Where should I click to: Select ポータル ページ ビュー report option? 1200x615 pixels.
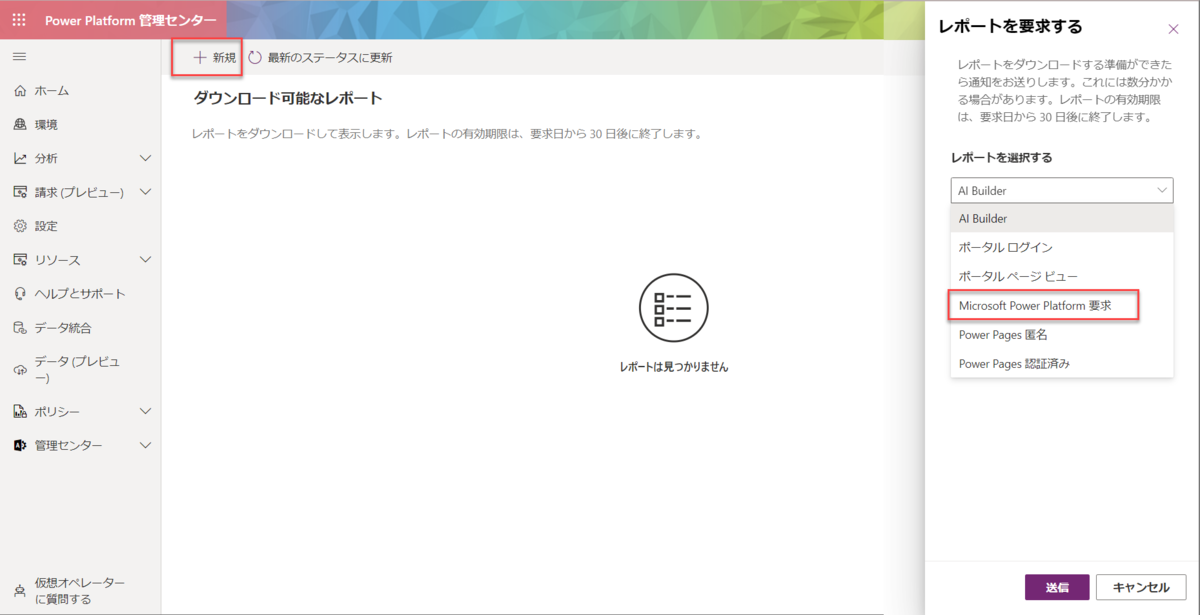coord(1061,276)
